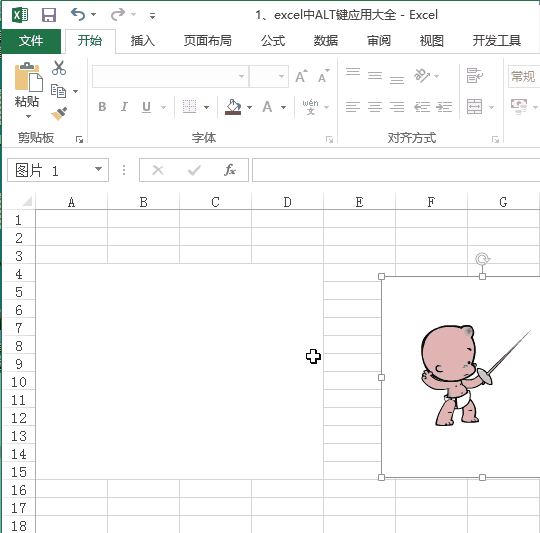Viewport: 540px width, 533px height.
Task: Open the 对齐方式 dialog launcher
Action: [495, 139]
